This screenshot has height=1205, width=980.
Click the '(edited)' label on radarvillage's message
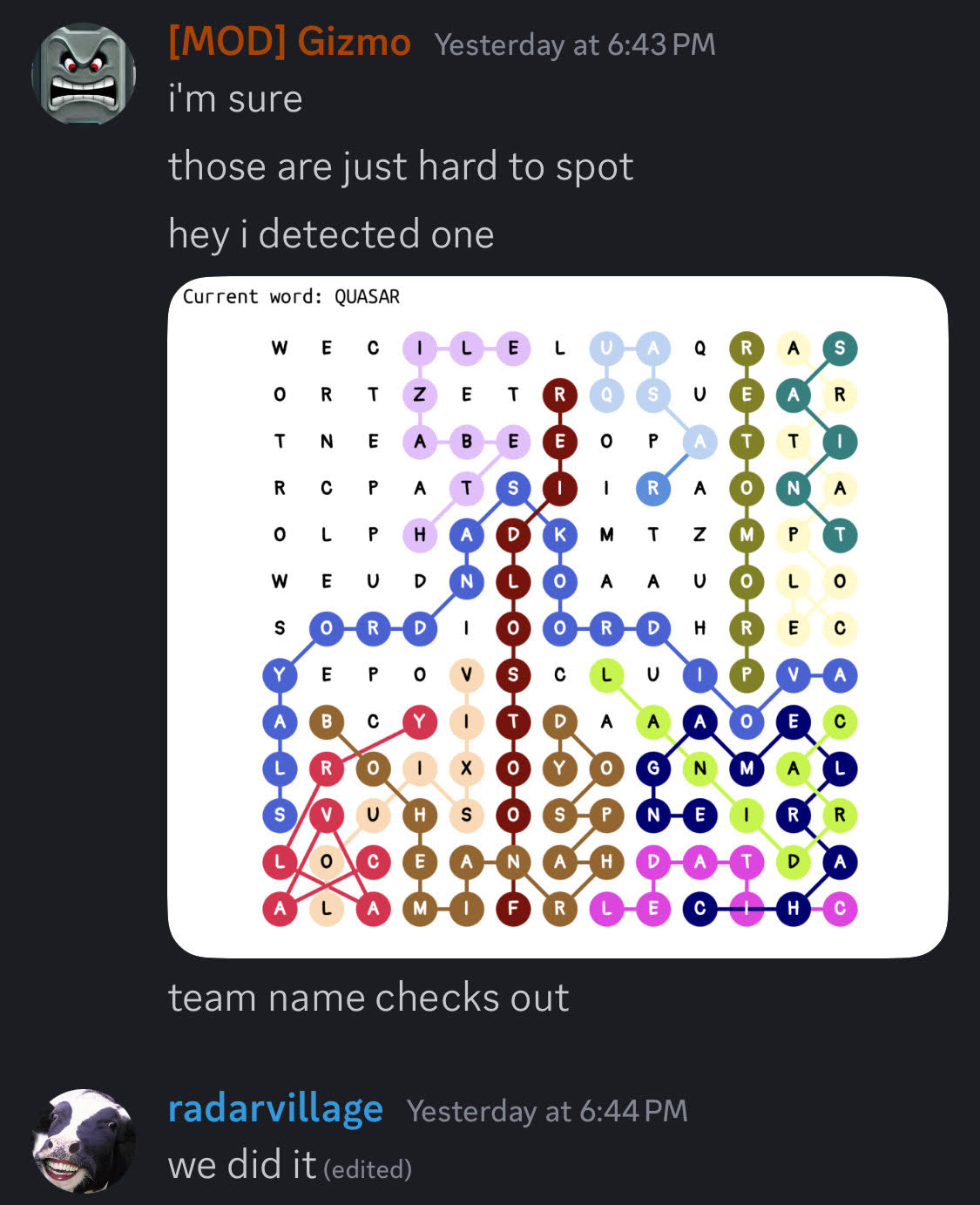click(368, 1168)
